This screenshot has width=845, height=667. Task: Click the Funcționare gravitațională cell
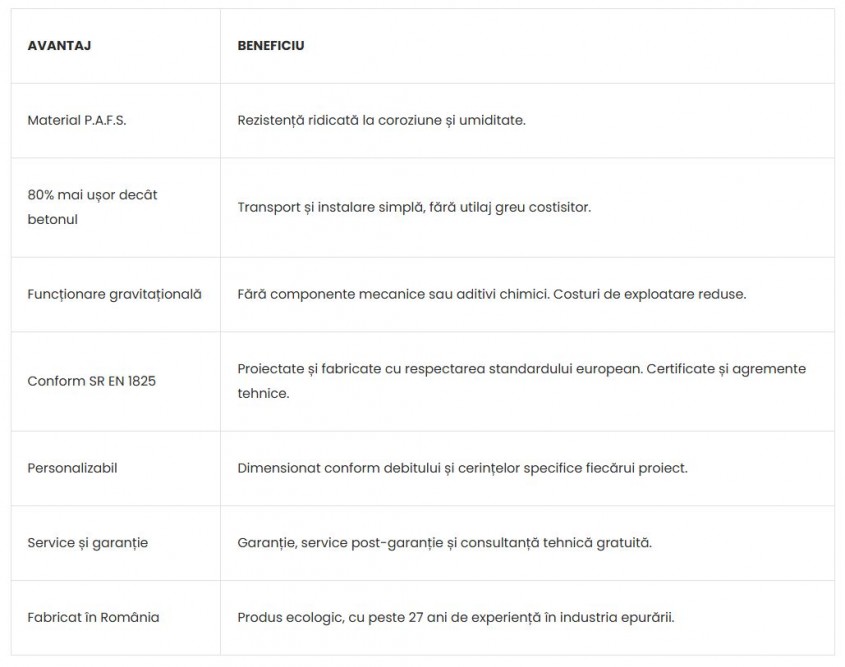pos(114,295)
